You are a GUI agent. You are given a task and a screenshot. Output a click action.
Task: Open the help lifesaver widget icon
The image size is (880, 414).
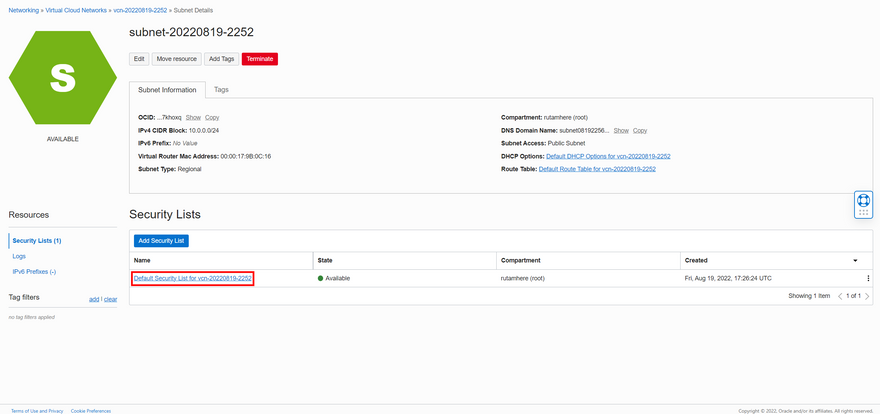point(864,204)
